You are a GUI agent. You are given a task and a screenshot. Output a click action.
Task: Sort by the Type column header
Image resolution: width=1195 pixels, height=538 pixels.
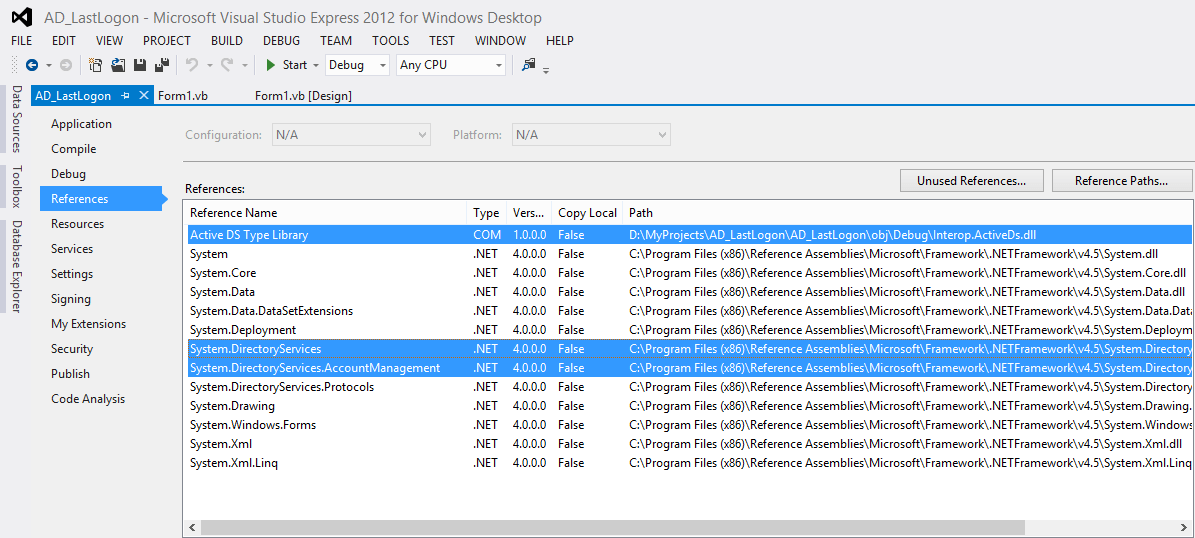486,213
